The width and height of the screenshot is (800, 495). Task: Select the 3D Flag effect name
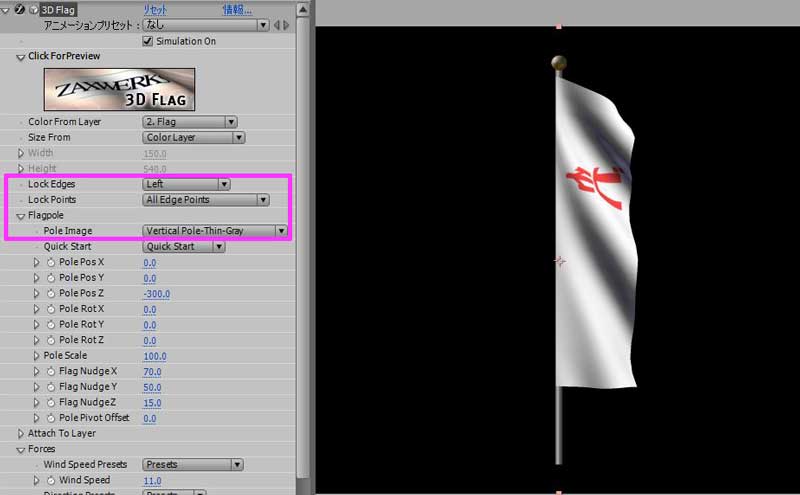point(58,10)
